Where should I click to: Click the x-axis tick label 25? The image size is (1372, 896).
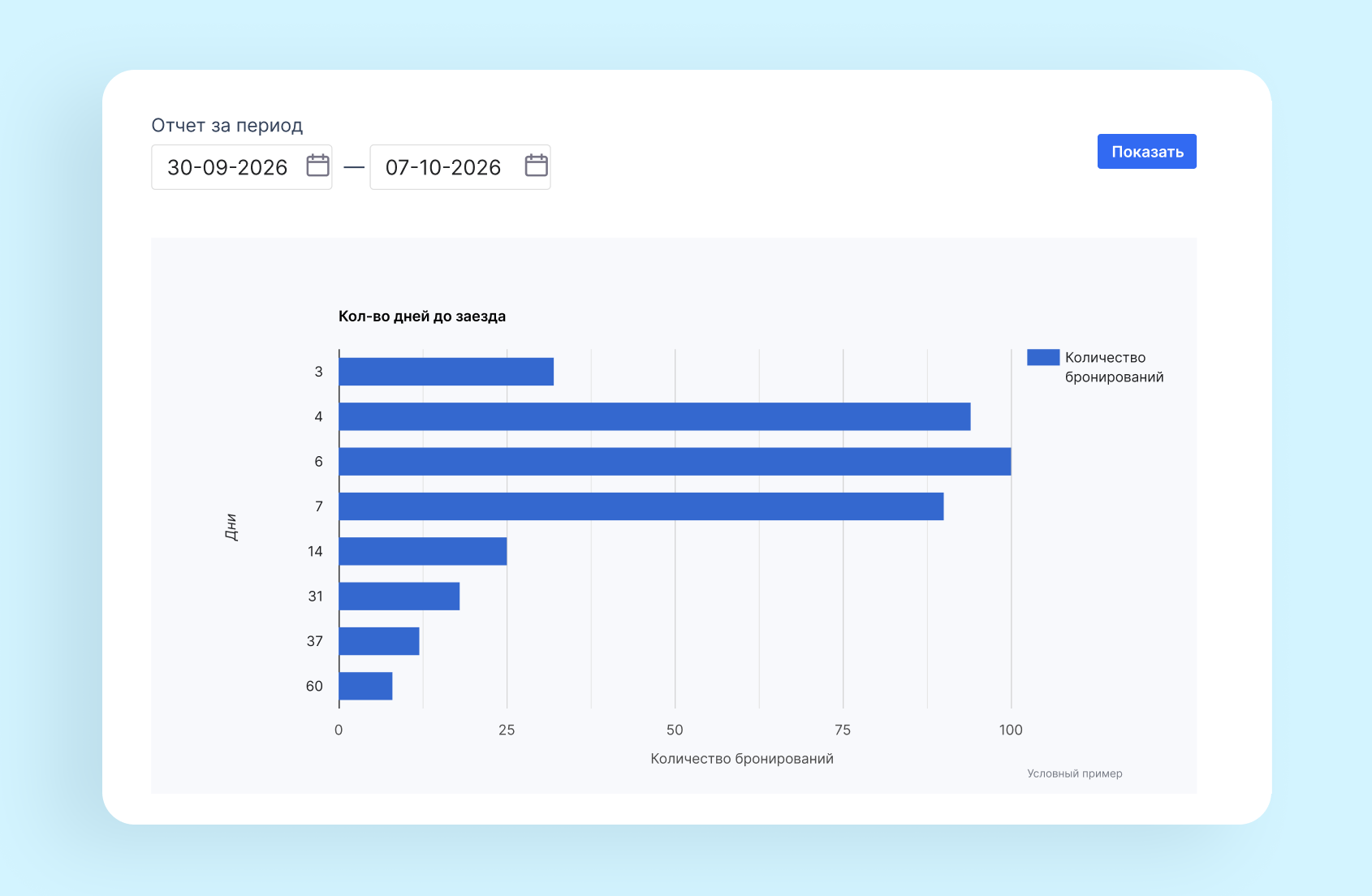point(507,730)
